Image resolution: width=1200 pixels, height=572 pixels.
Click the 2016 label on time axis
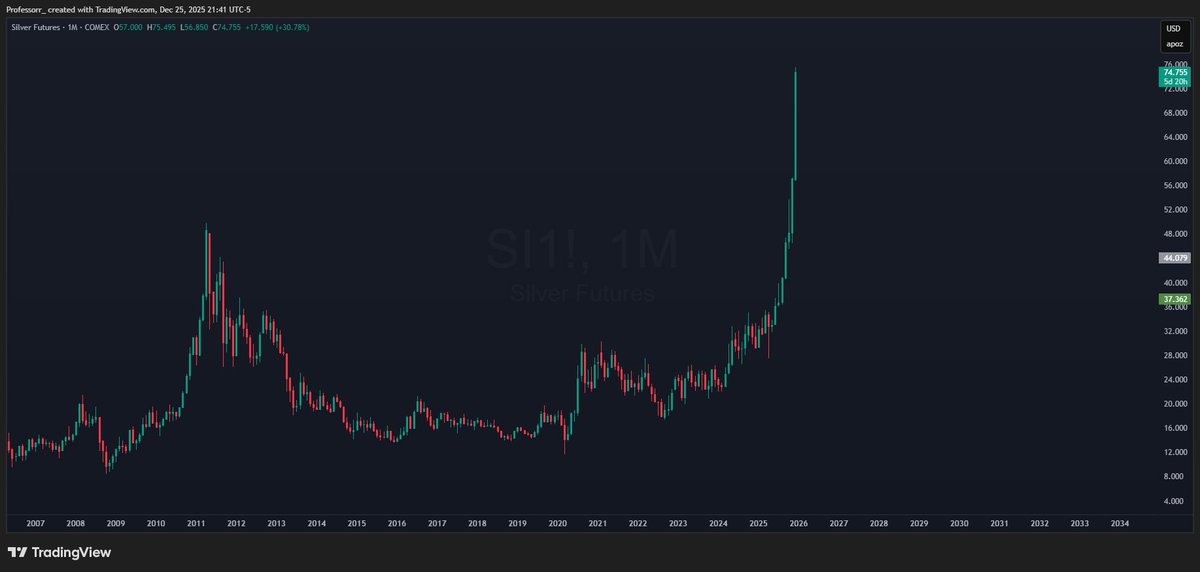(397, 523)
